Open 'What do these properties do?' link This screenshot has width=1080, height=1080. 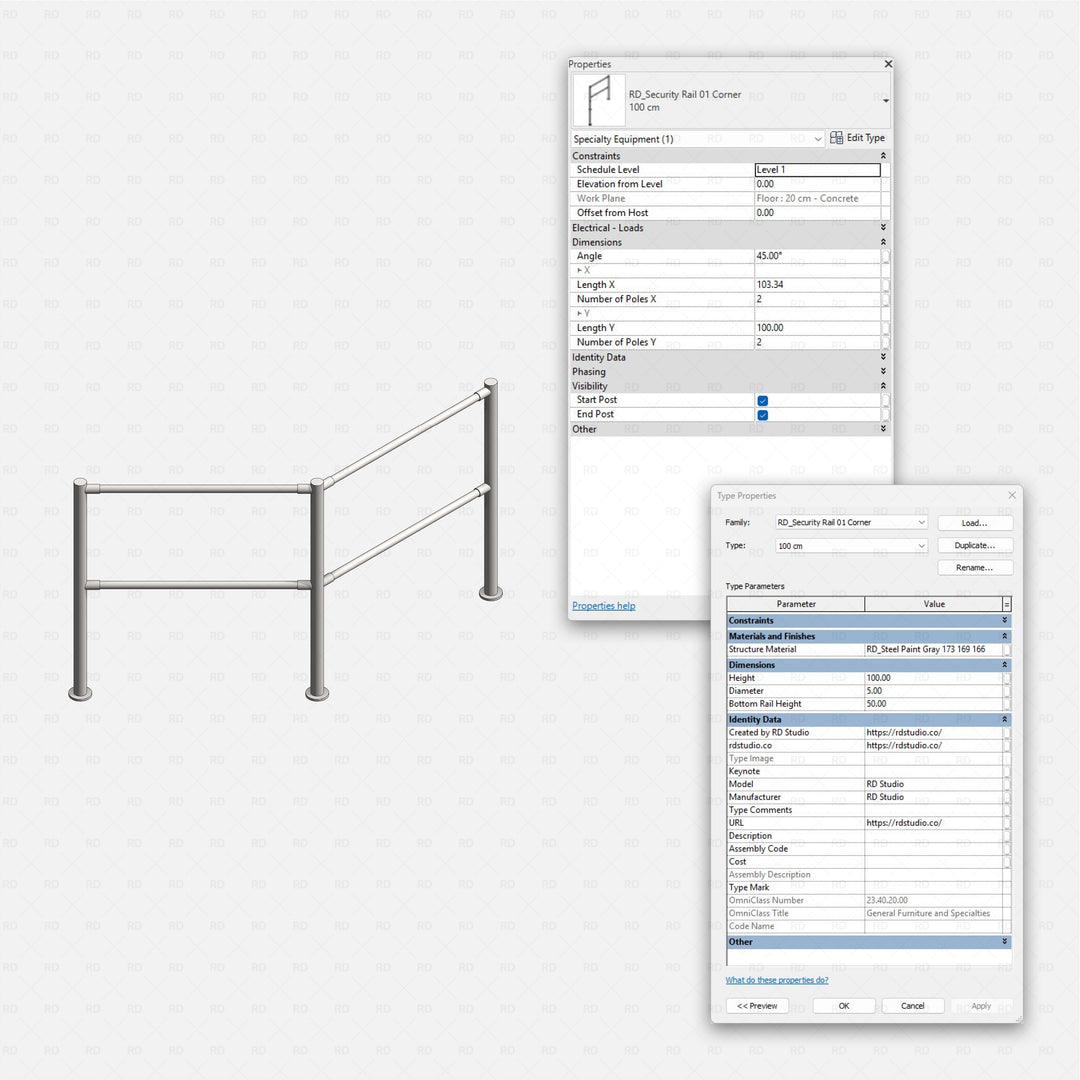click(776, 980)
